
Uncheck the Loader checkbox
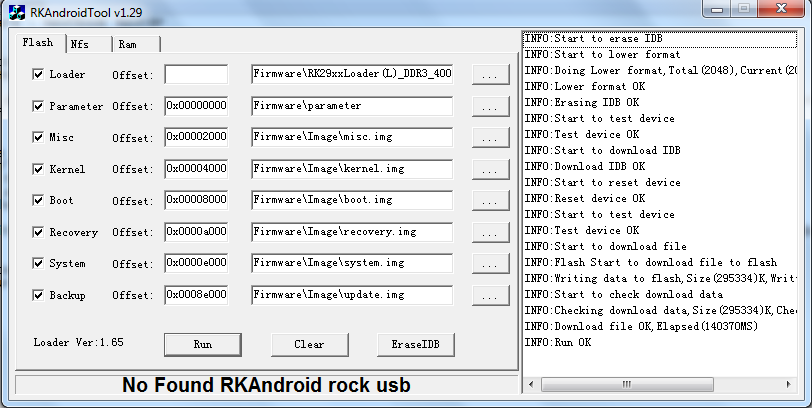tap(38, 74)
